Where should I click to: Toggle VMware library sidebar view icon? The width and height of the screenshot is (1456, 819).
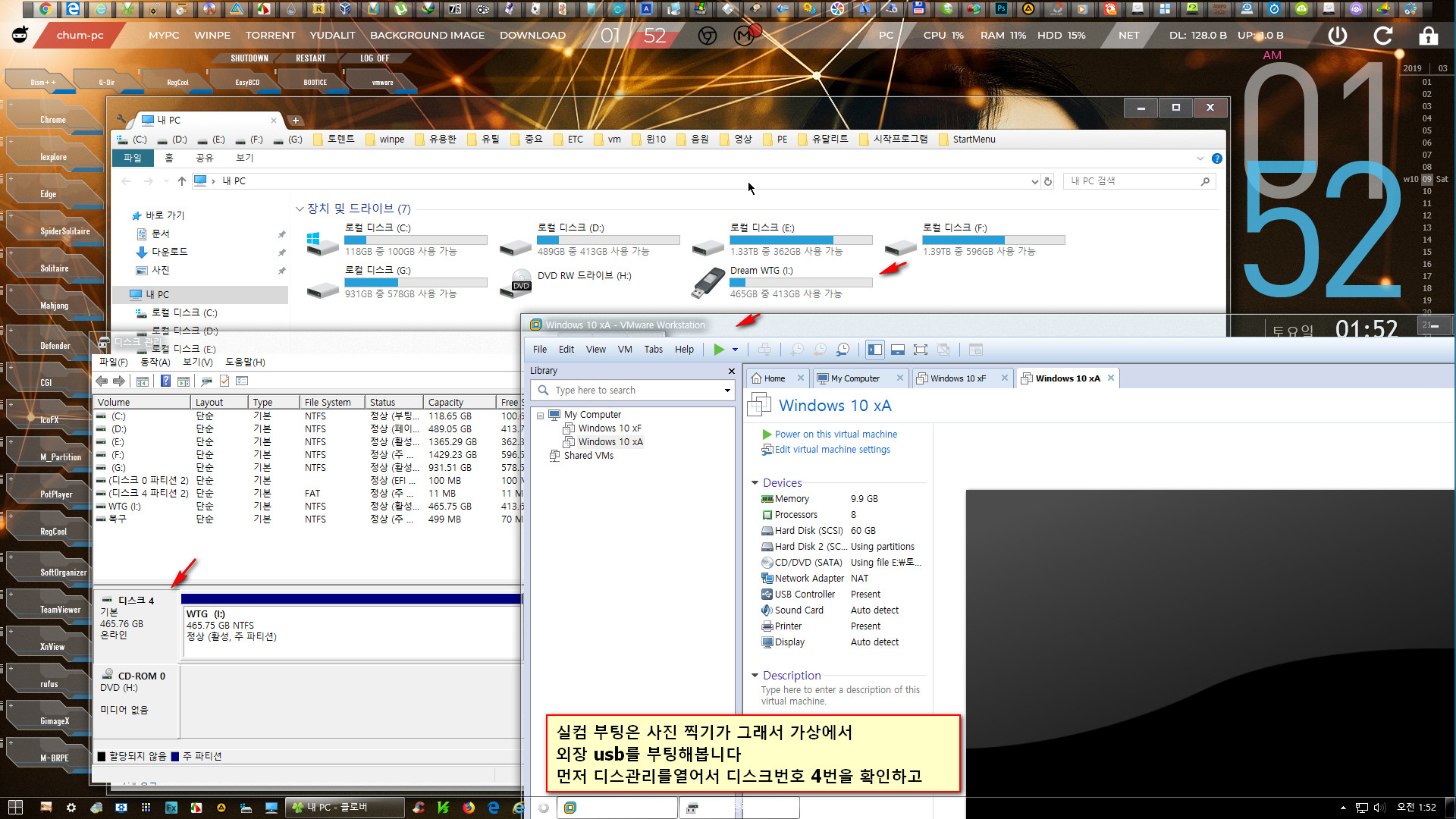click(875, 350)
